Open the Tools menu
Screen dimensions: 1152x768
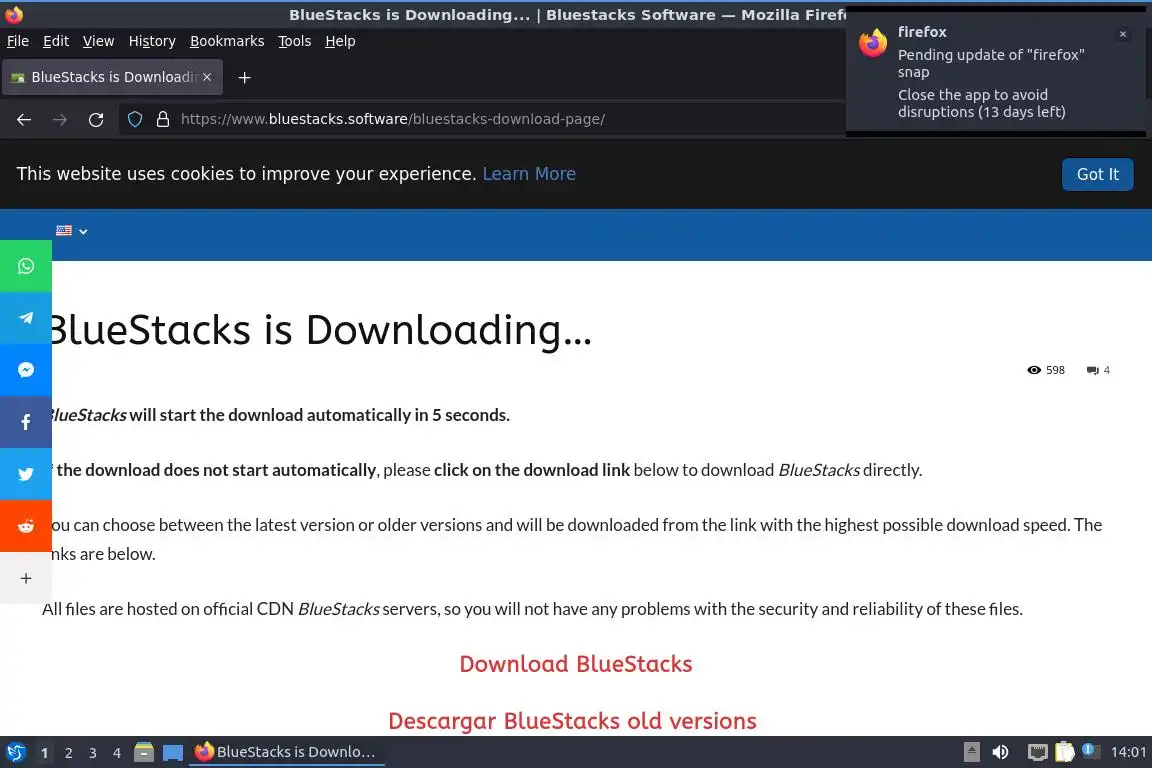point(295,41)
